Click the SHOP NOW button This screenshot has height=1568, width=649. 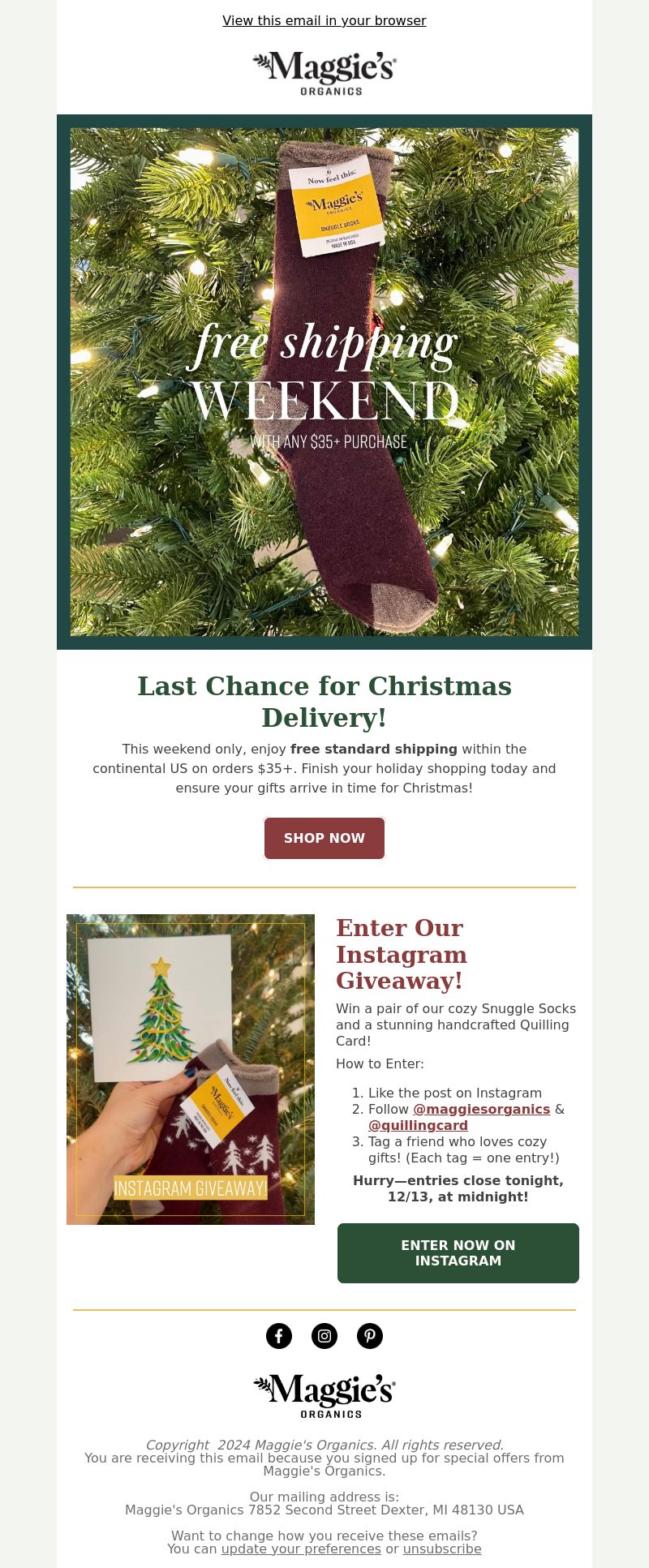(x=324, y=838)
